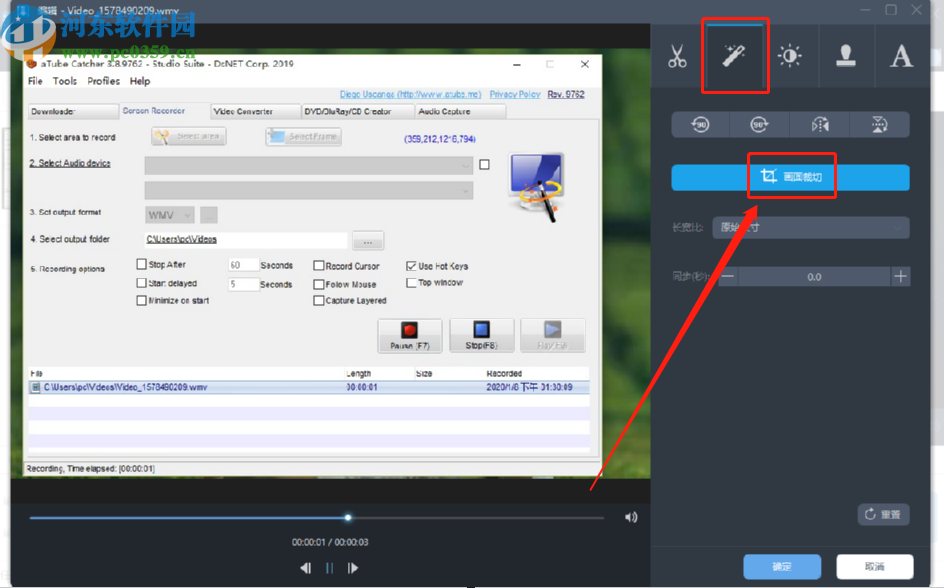The height and width of the screenshot is (588, 944).
Task: Switch to the Video Converter tab
Action: (256, 111)
